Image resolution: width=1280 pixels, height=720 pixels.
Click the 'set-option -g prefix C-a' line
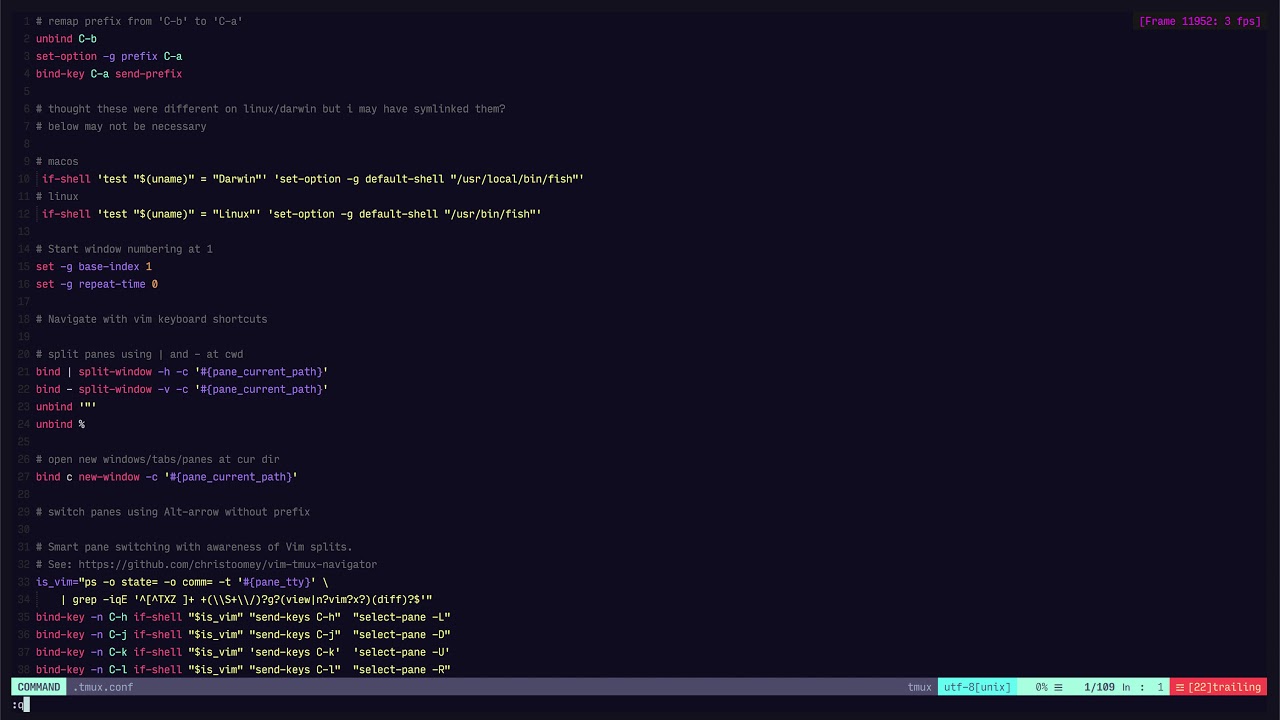pyautogui.click(x=109, y=57)
